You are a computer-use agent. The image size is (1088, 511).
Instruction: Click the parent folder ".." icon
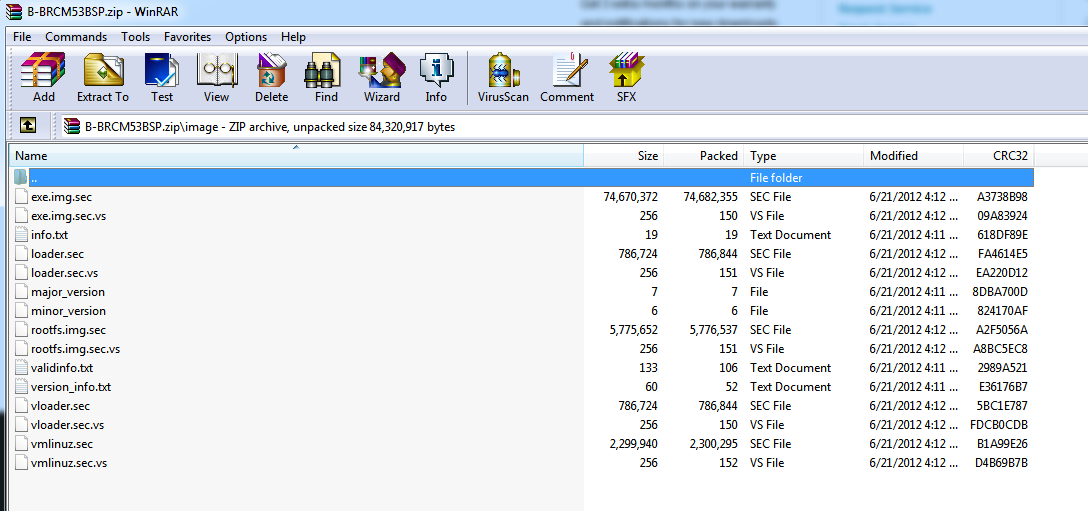[x=21, y=178]
